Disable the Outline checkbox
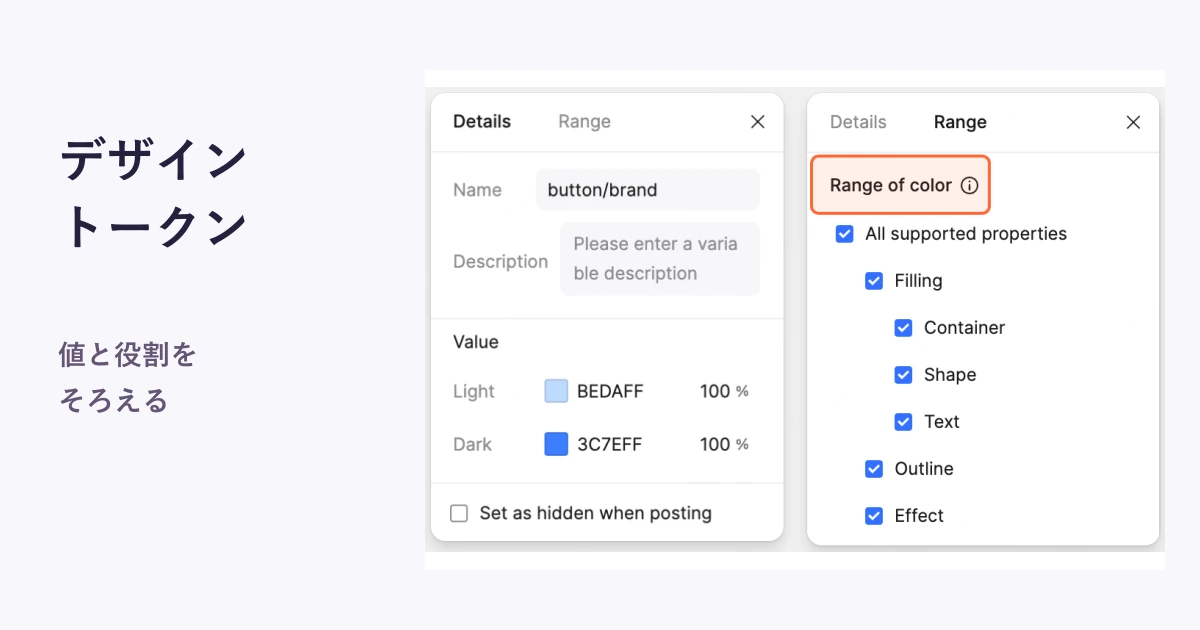The height and width of the screenshot is (630, 1200). (874, 469)
